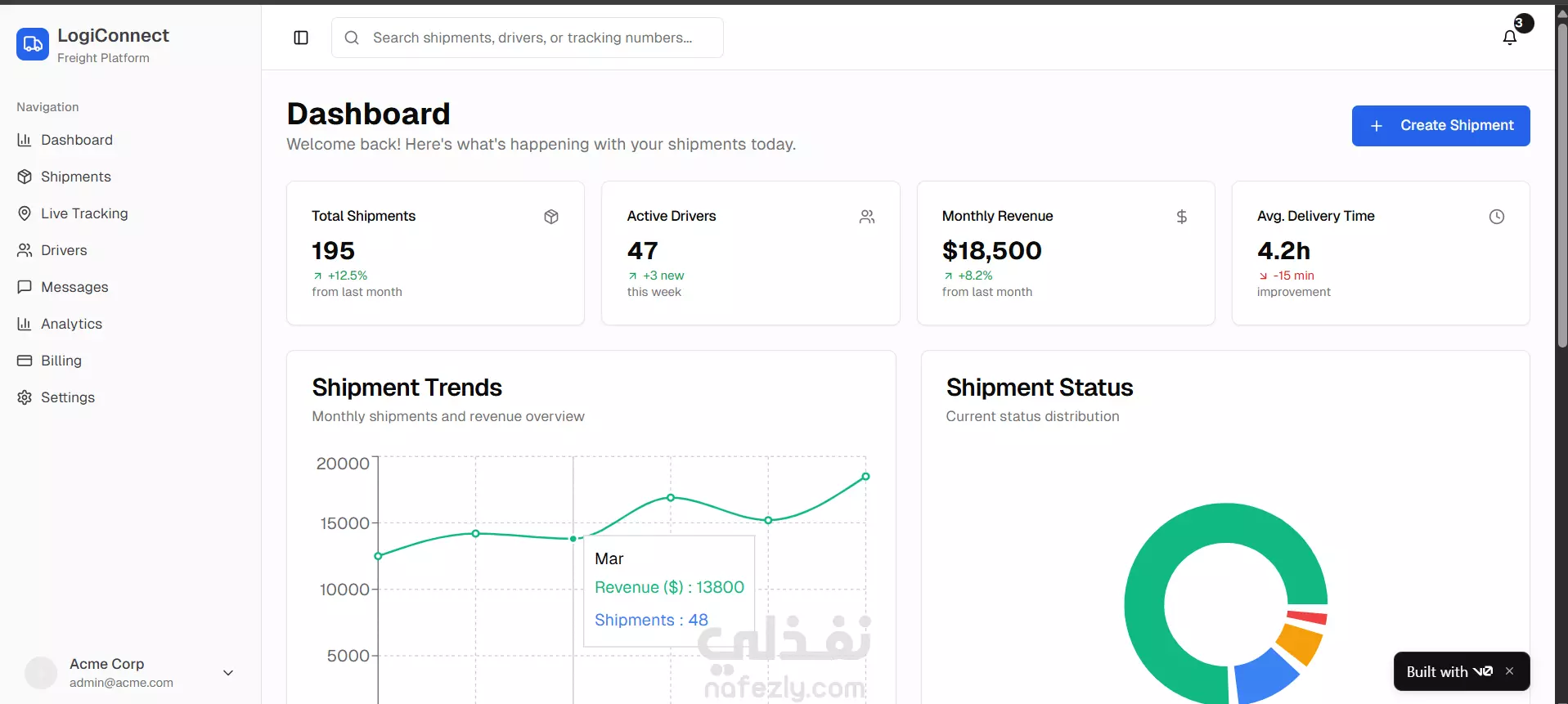Screen dimensions: 1568x704
Task: Open the Analytics page
Action: click(x=71, y=324)
